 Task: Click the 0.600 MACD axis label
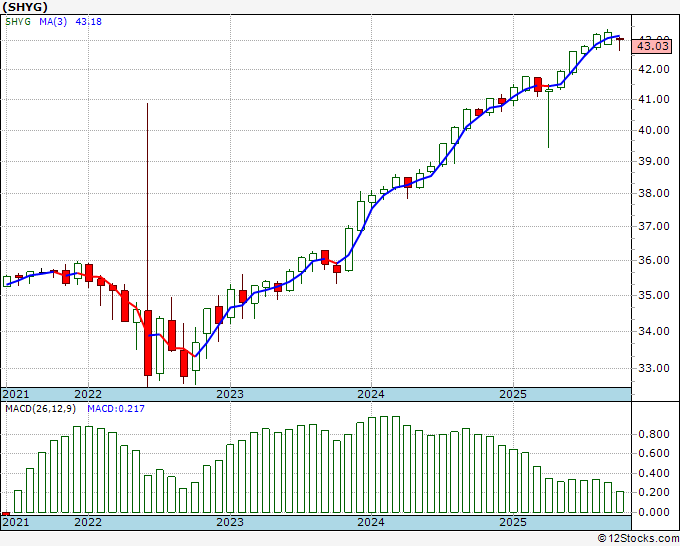[654, 454]
